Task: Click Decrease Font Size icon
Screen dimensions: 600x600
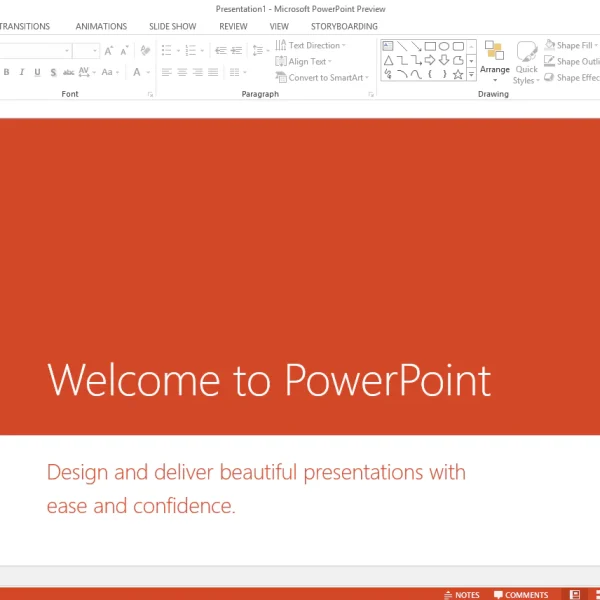Action: pos(124,51)
